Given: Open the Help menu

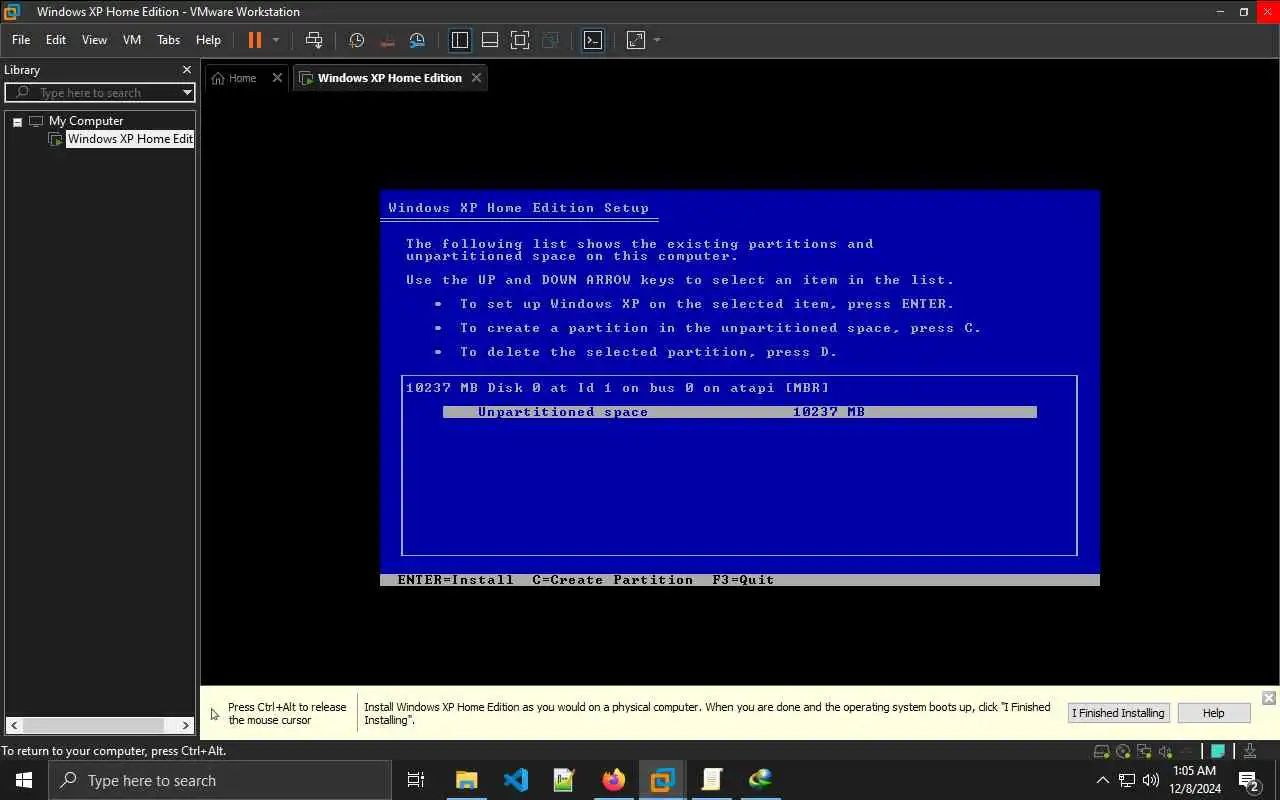Looking at the screenshot, I should (208, 40).
